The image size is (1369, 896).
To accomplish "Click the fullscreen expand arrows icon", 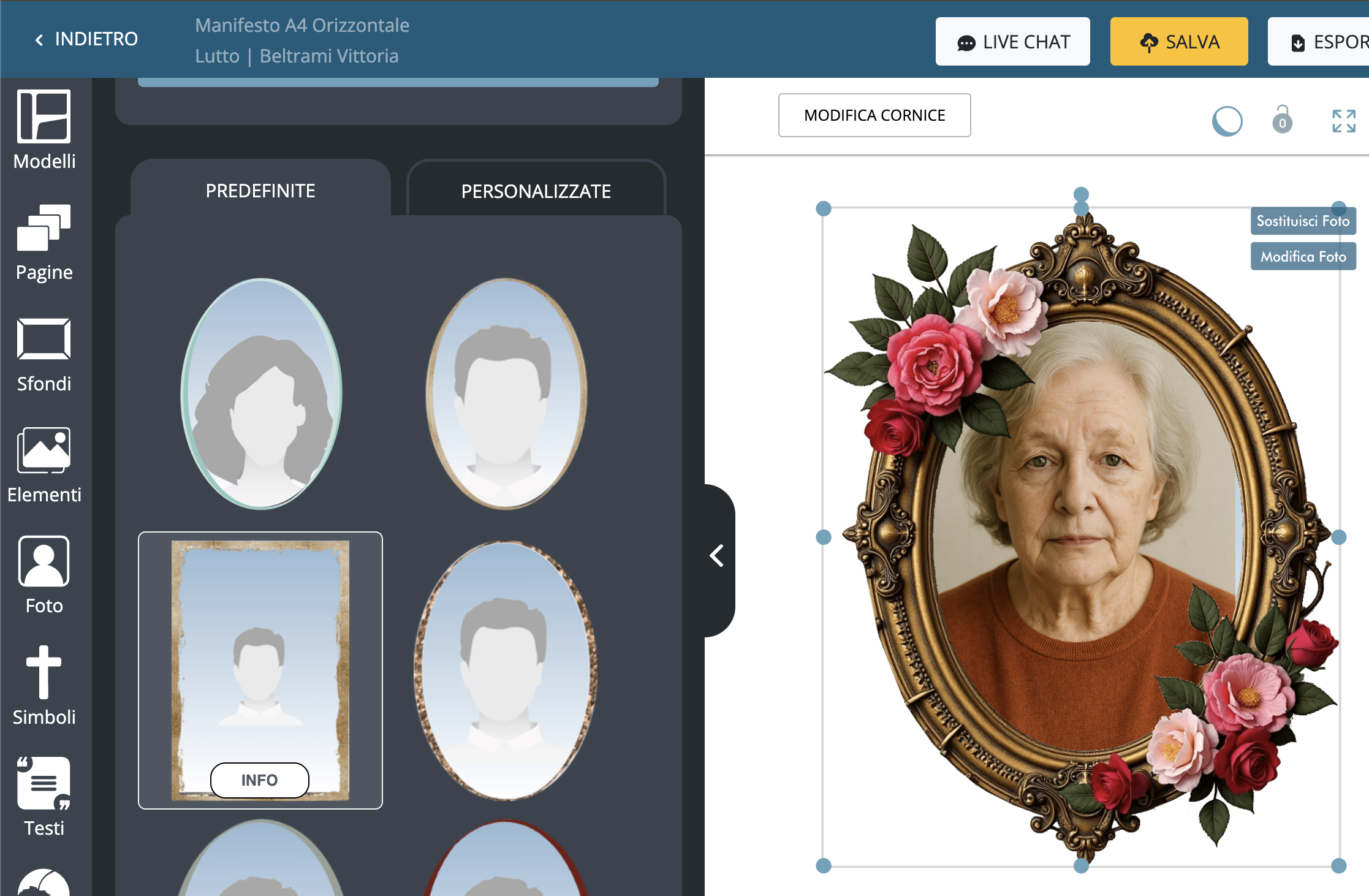I will tap(1343, 121).
